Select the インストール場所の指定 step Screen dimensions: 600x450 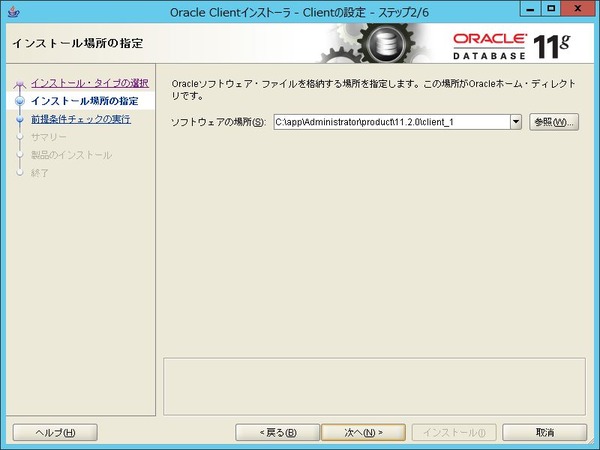pos(85,101)
